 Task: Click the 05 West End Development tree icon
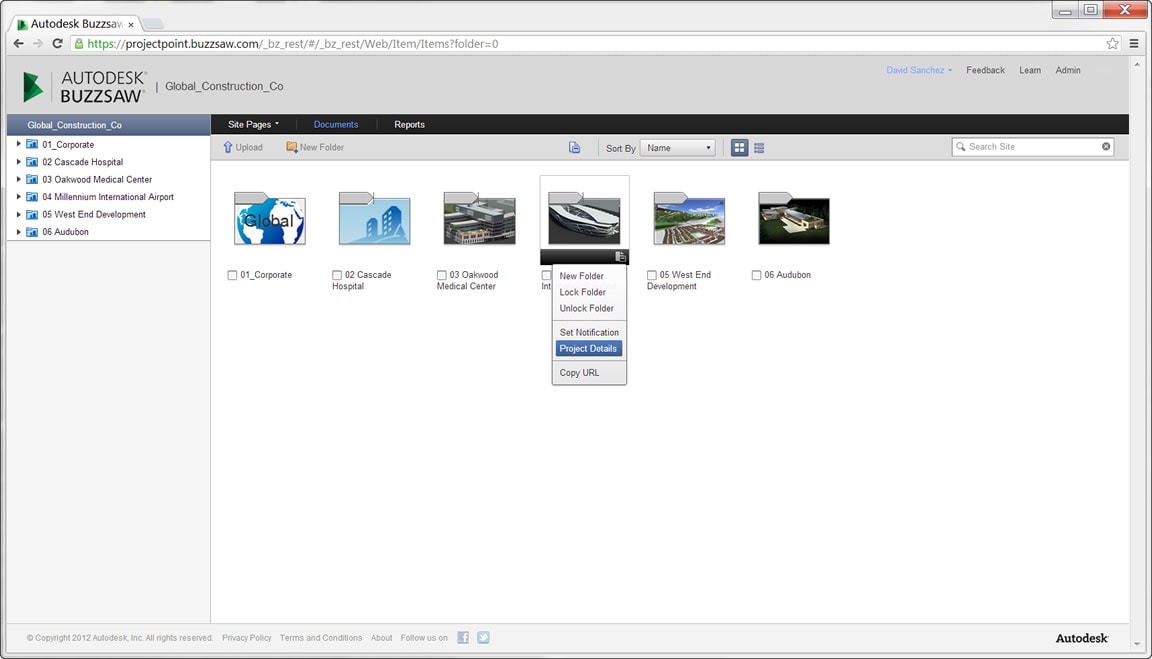[32, 215]
